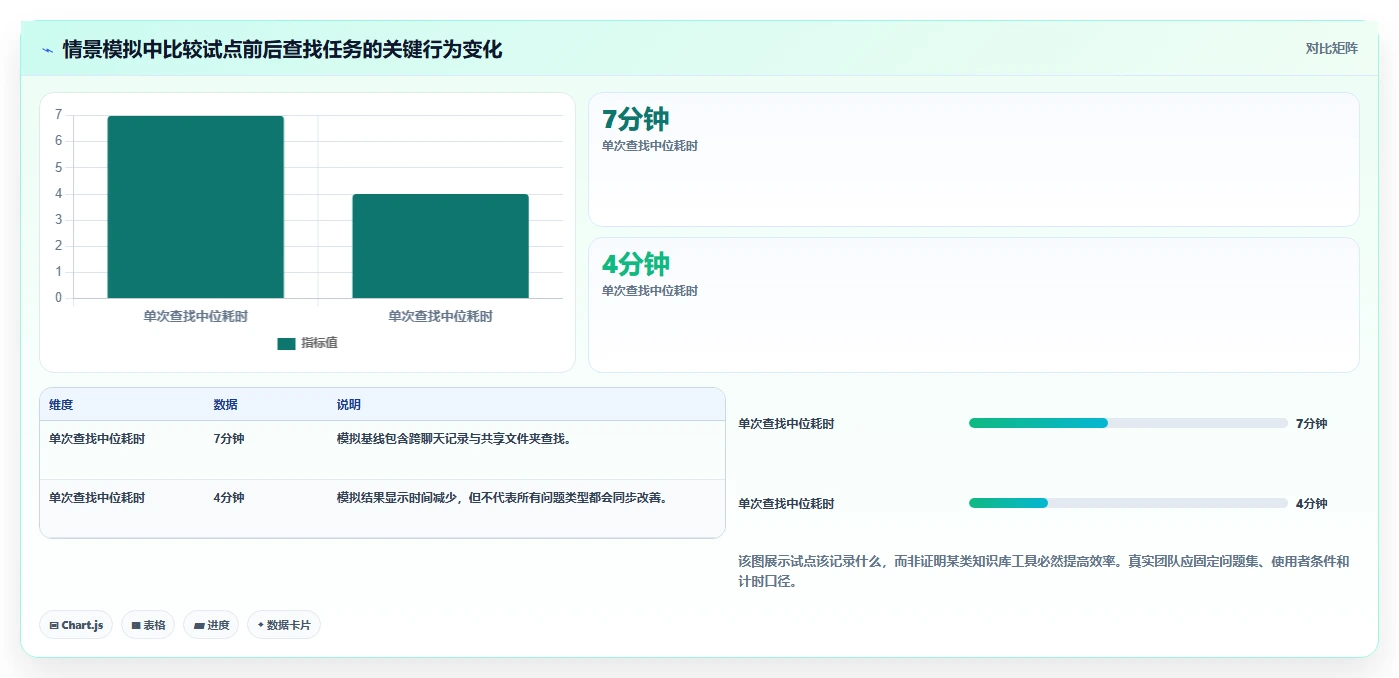Click the 维度 cell in the table's 4分钟 row
Screen dimensions: 1399x678
click(97, 498)
